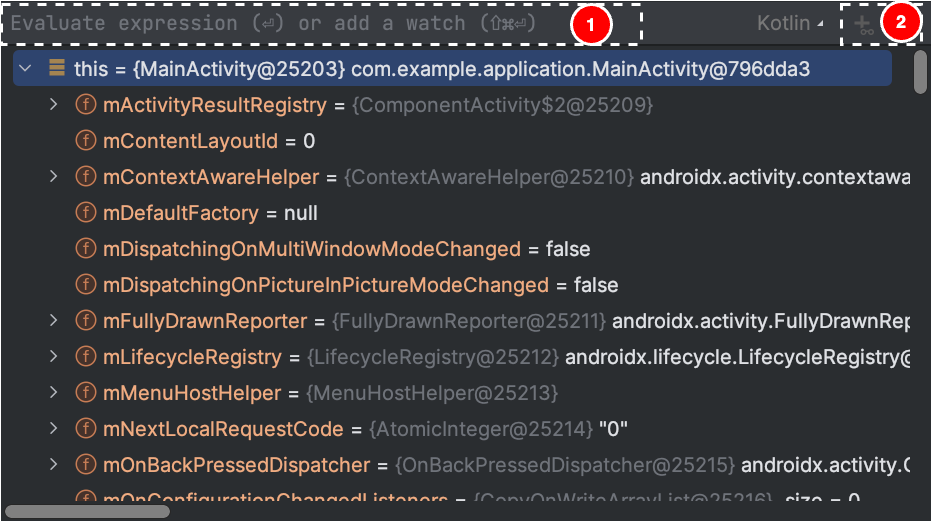Collapse the 'this' MainActivity node
Screen dimensions: 932x522
[25, 69]
